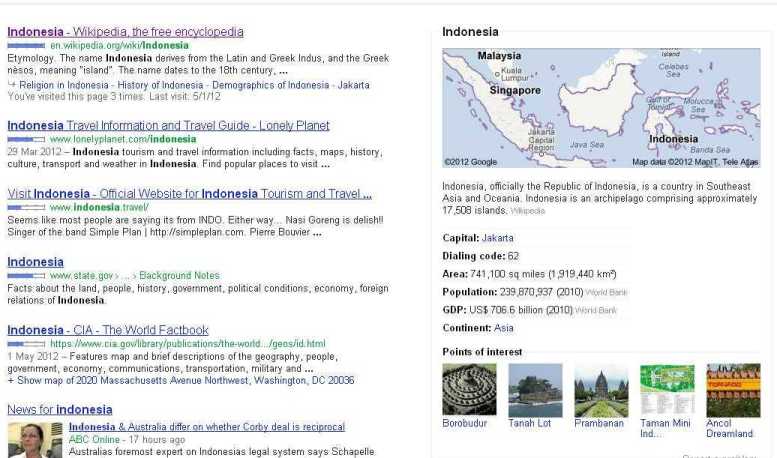Click the en.wikipedia.org/wiki/Indonesia URL
The image size is (777, 458).
pyautogui.click(x=119, y=46)
